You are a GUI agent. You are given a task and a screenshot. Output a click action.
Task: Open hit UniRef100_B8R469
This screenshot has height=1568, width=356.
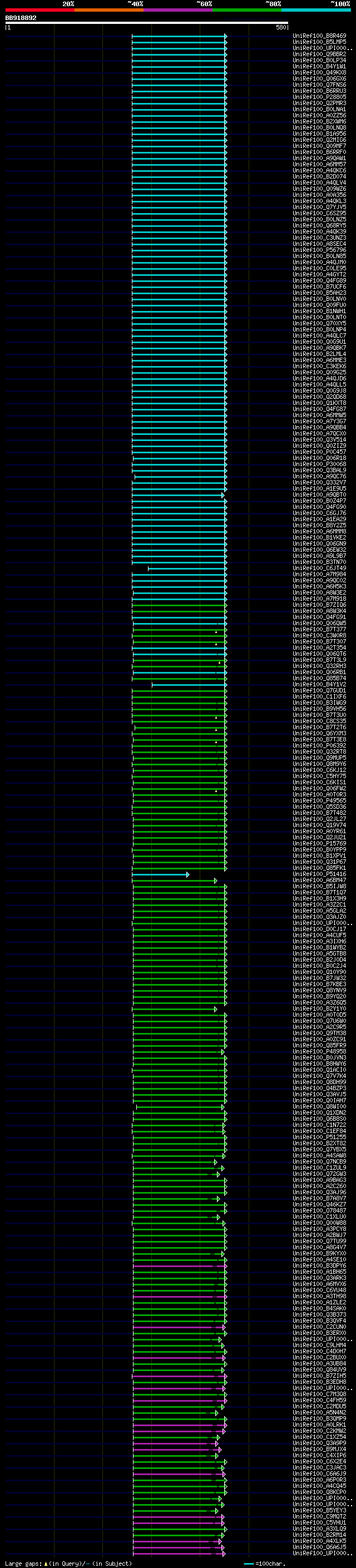tap(319, 36)
